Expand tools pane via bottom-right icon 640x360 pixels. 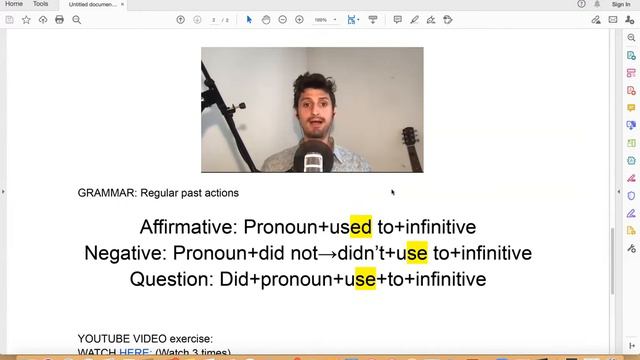pyautogui.click(x=631, y=346)
